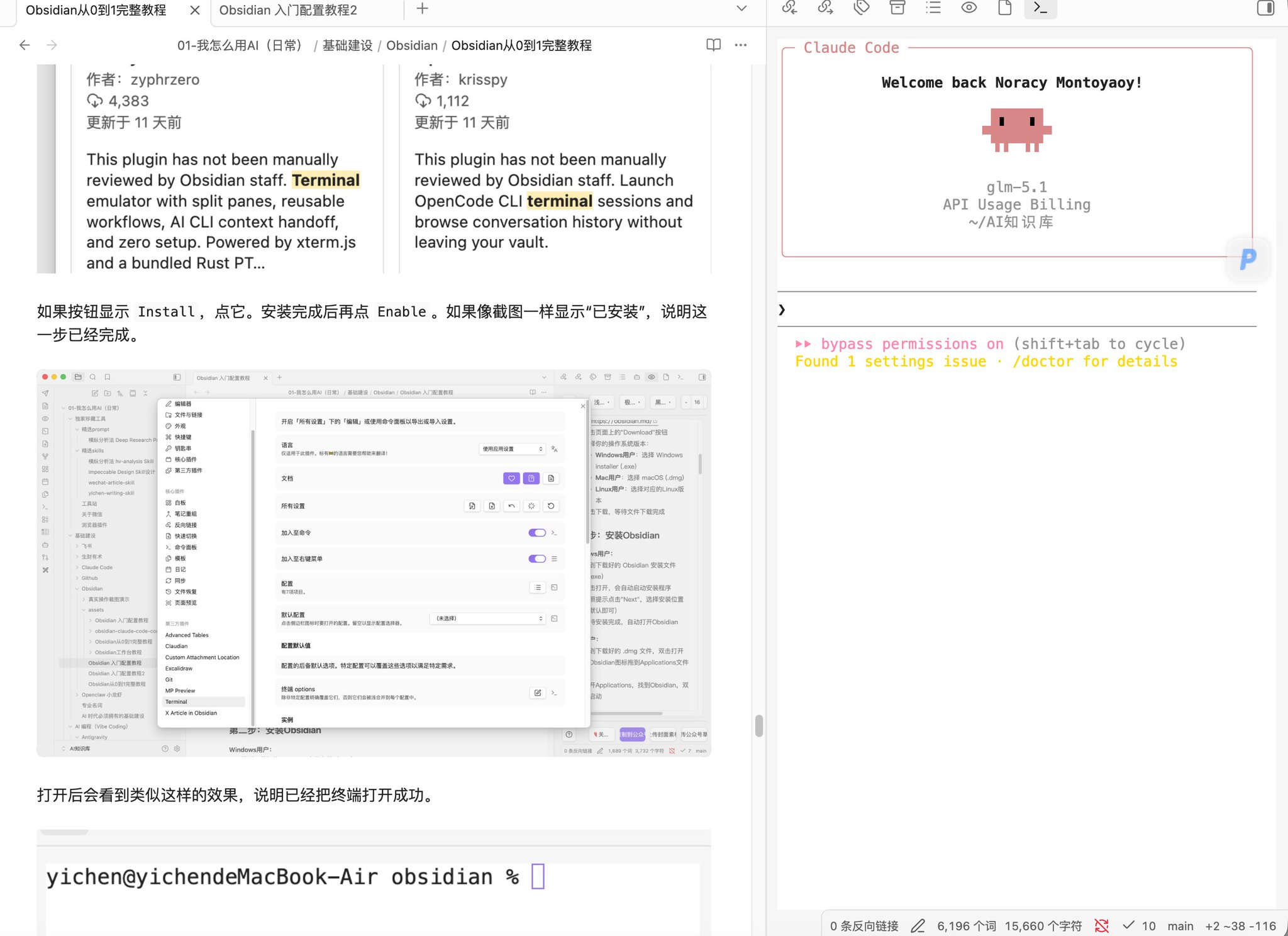Click git changes +2 ~38 -116
The image size is (1288, 936).
click(1240, 926)
